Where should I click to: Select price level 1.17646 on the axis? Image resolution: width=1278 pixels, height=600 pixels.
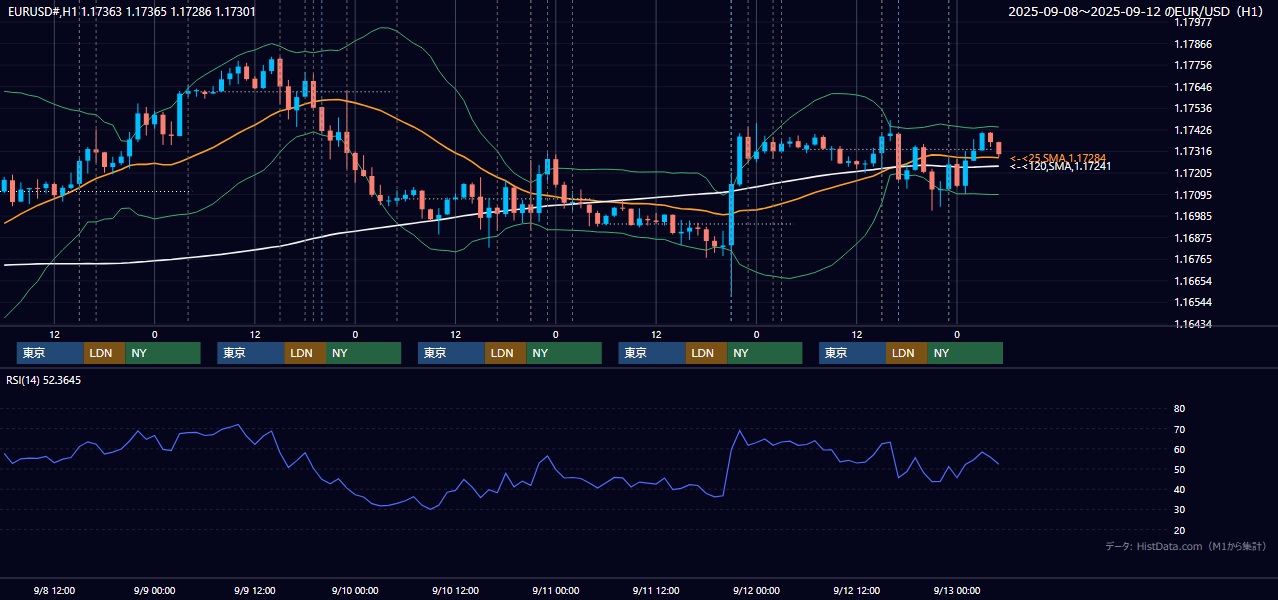pos(1192,87)
